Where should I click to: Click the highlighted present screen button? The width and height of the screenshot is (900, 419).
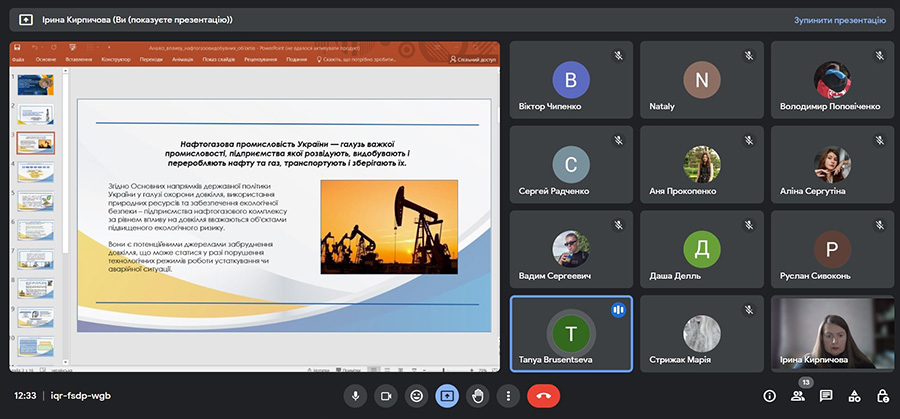447,396
